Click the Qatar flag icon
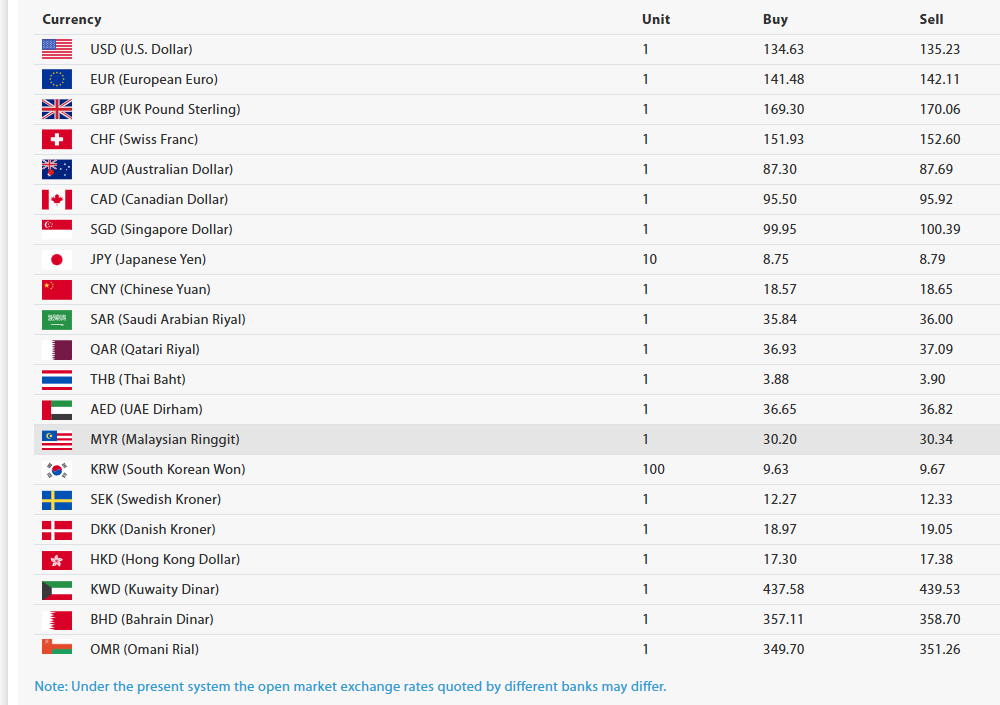This screenshot has height=705, width=1000. 57,349
